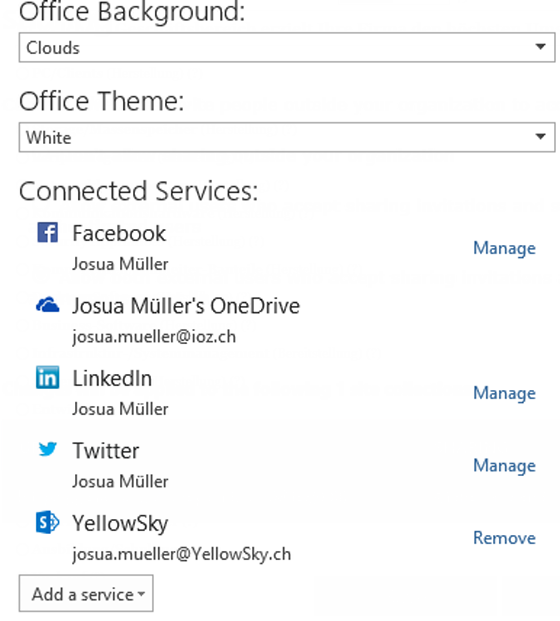
Task: Click the YellowSky SharePoint icon
Action: tap(48, 522)
